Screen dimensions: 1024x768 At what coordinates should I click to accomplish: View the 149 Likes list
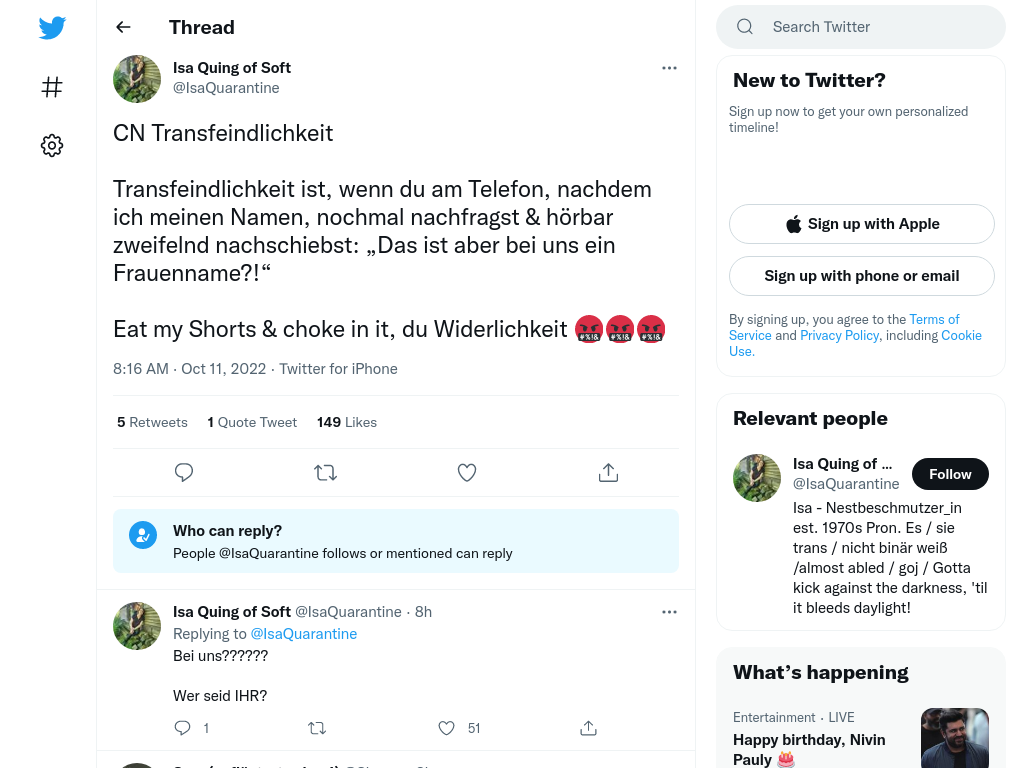pyautogui.click(x=347, y=423)
